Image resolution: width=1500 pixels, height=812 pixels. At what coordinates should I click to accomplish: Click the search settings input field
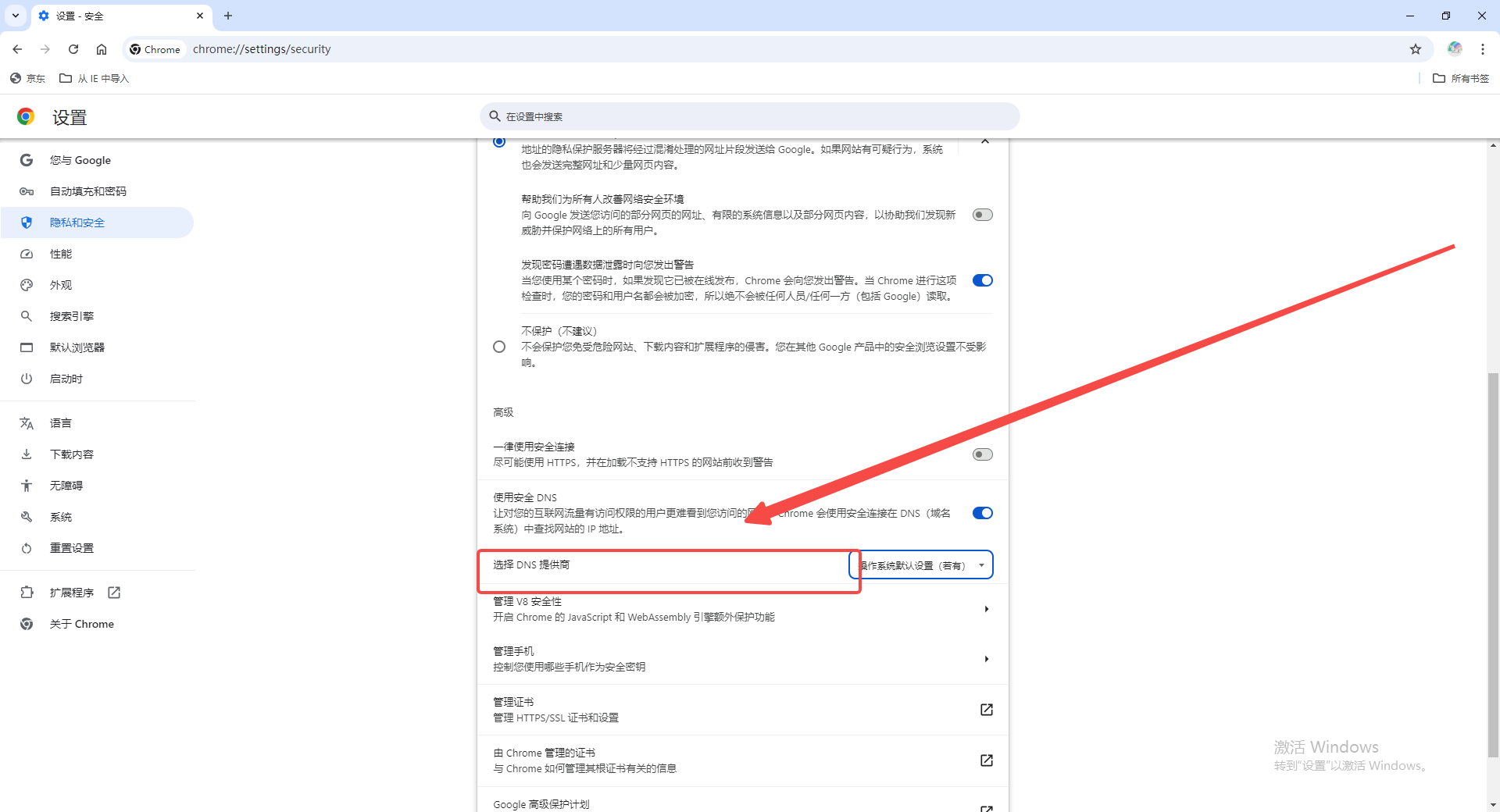750,116
